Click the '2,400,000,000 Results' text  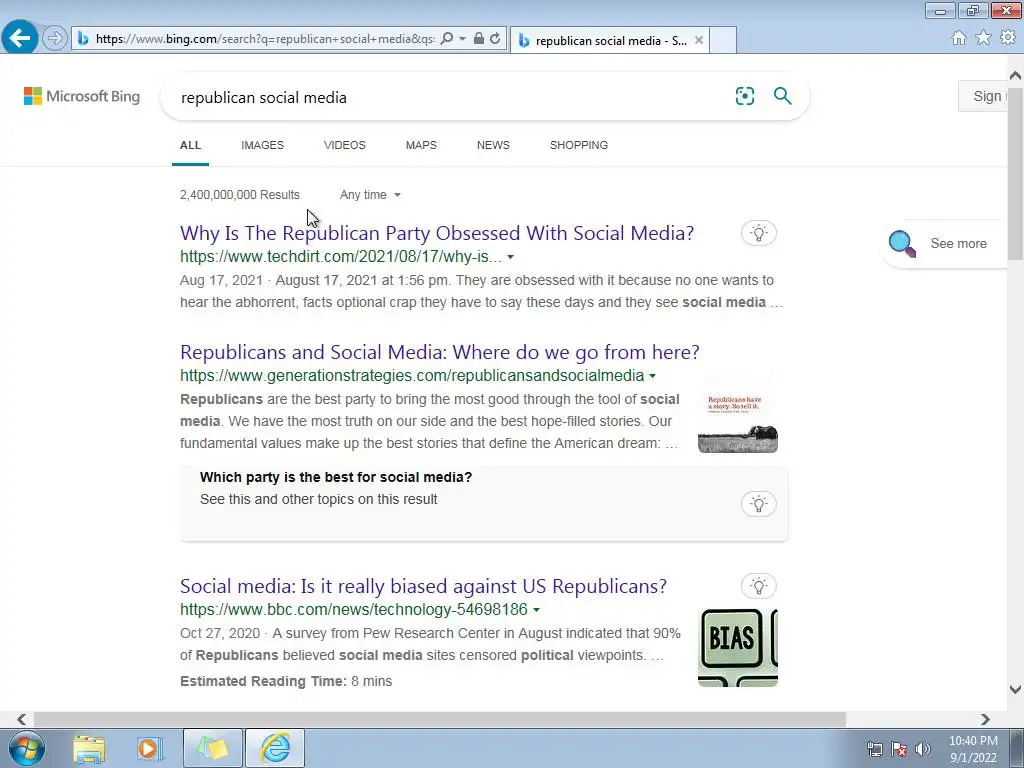240,195
